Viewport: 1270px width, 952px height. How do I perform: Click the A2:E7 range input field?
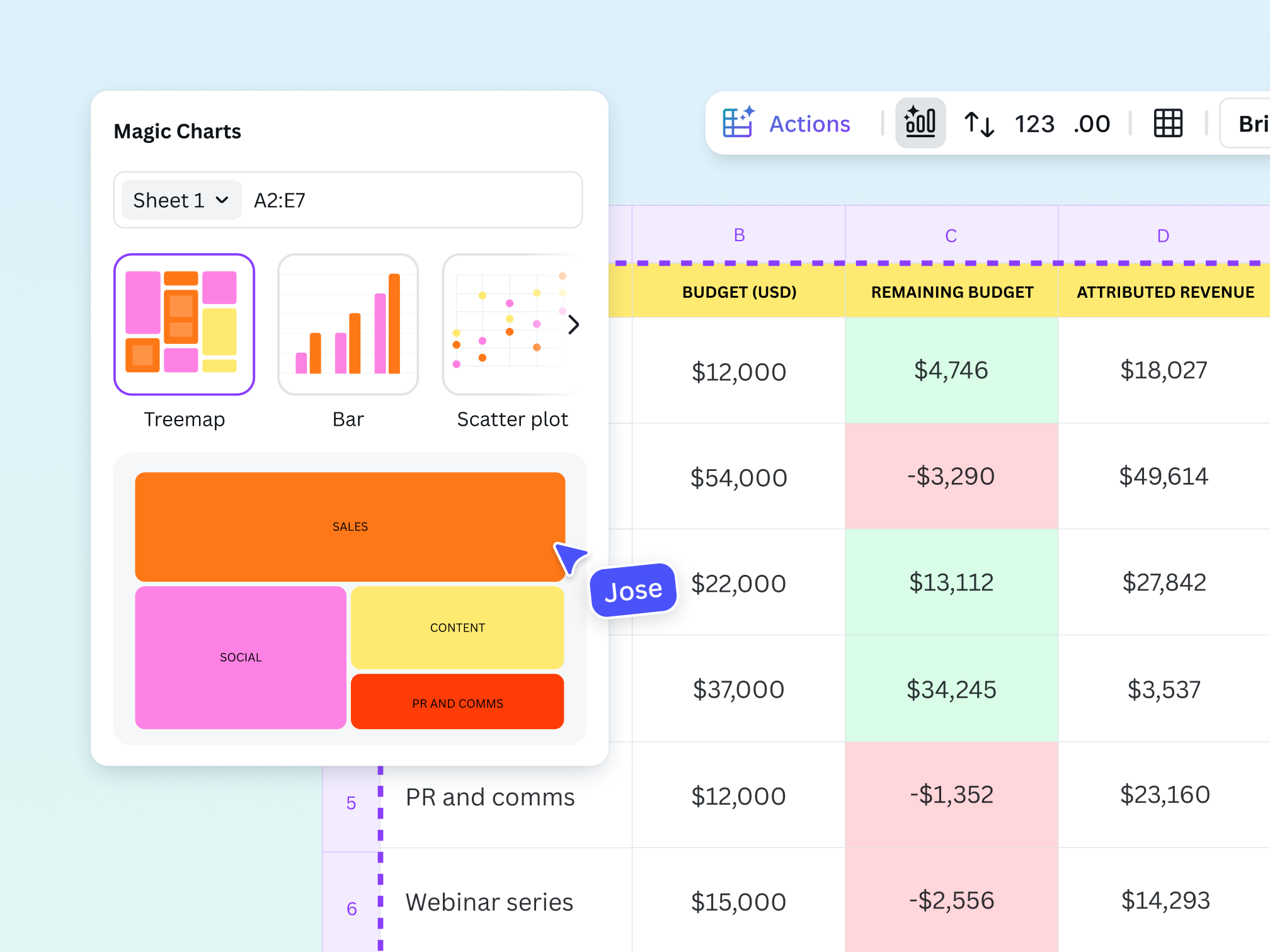click(x=409, y=200)
